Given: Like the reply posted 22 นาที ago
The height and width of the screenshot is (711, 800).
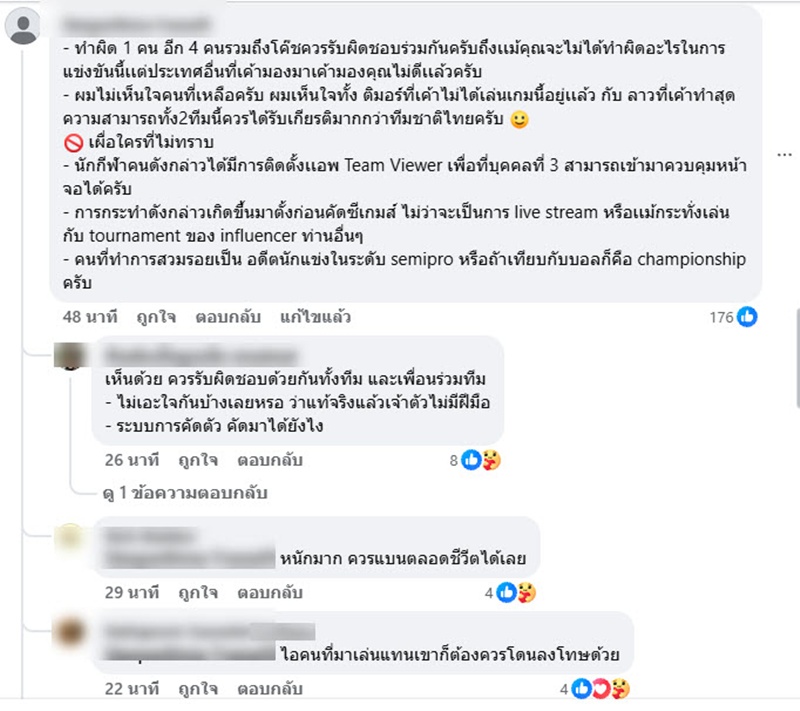Looking at the screenshot, I should coord(198,689).
